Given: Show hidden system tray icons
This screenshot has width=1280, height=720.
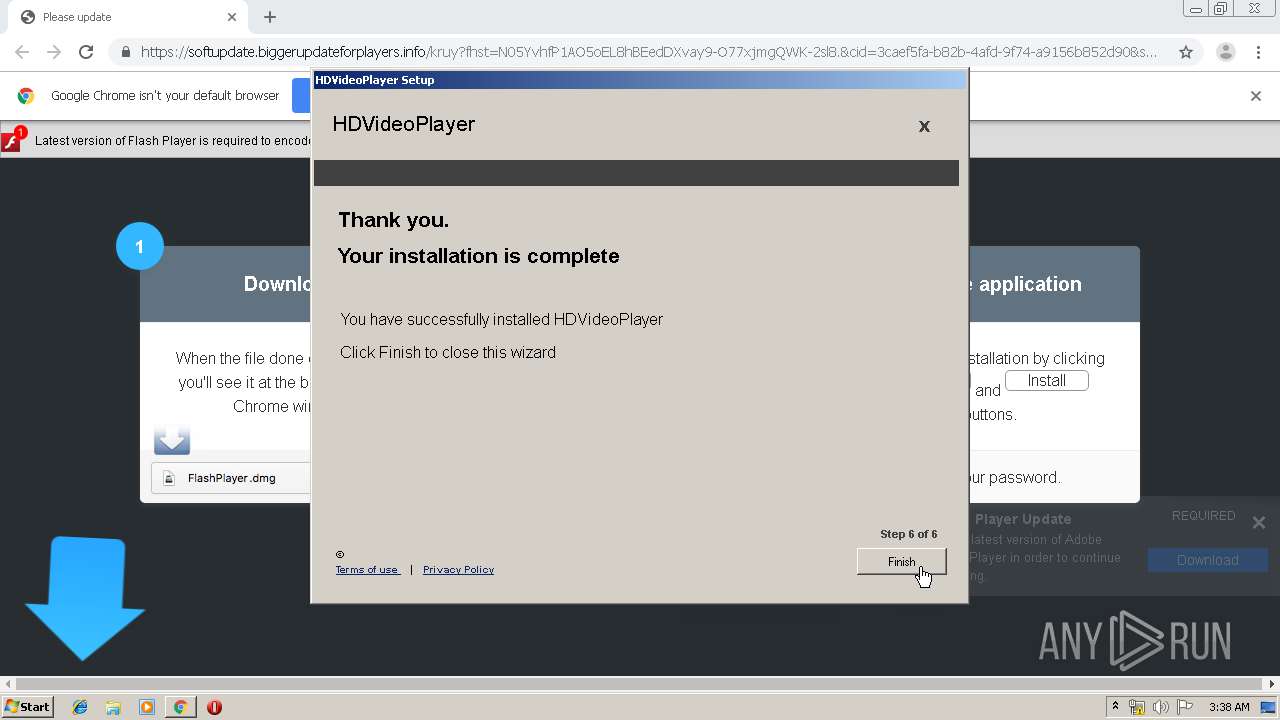Looking at the screenshot, I should pyautogui.click(x=1115, y=707).
